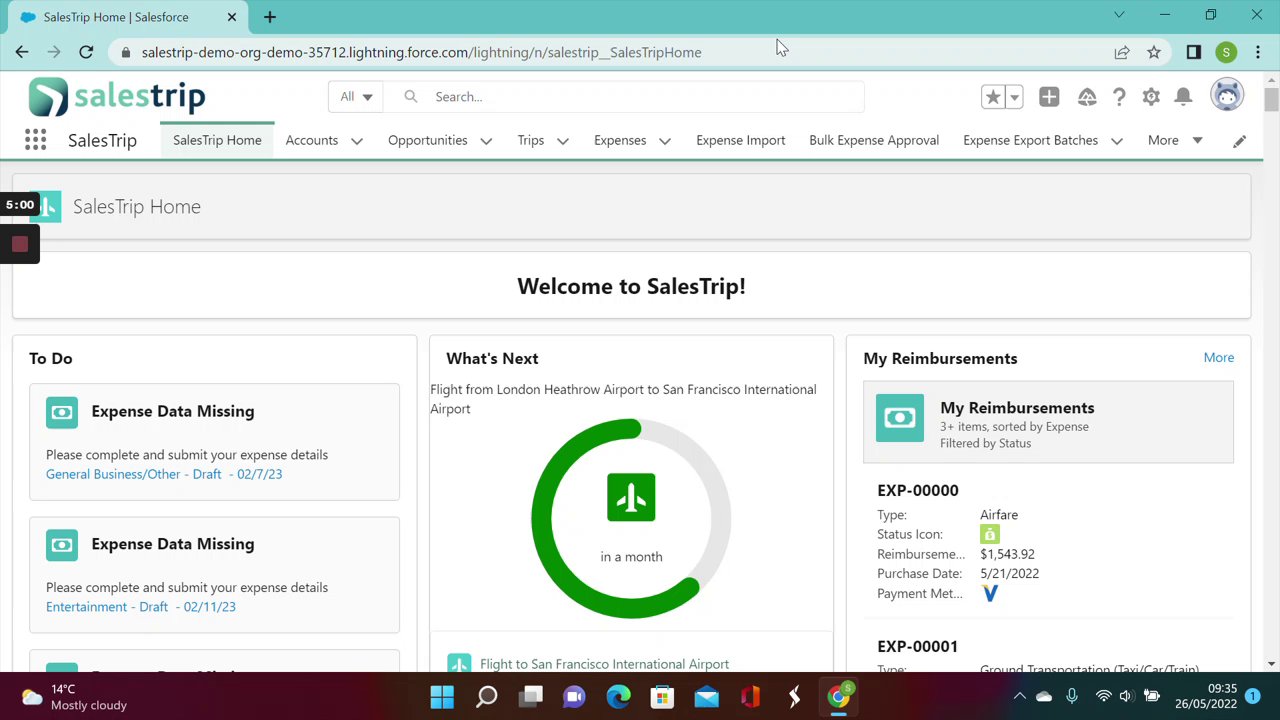Click the My Reimbursements money icon
This screenshot has width=1280, height=720.
point(900,418)
